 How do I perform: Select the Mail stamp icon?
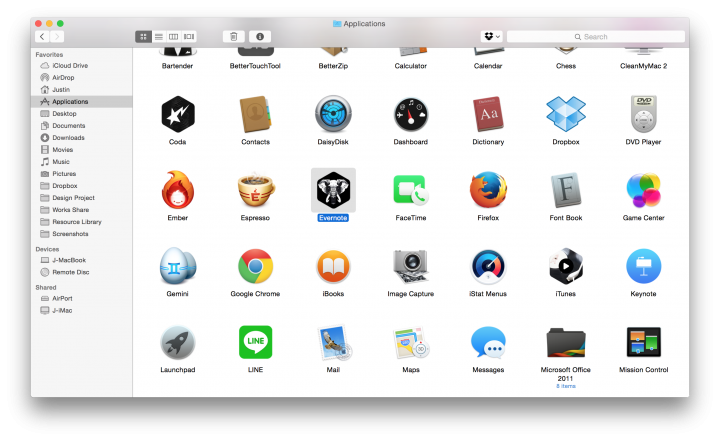tap(334, 342)
